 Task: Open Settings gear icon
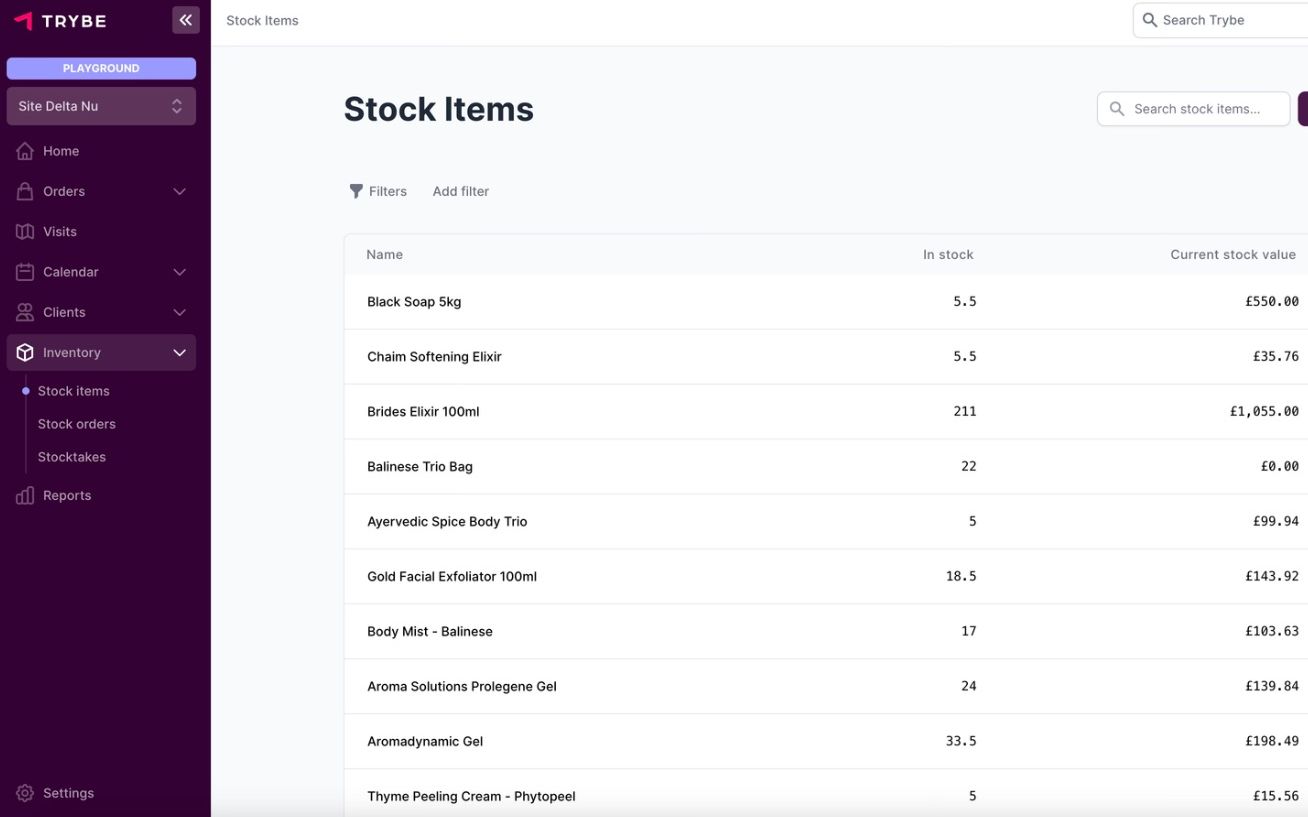(x=25, y=793)
